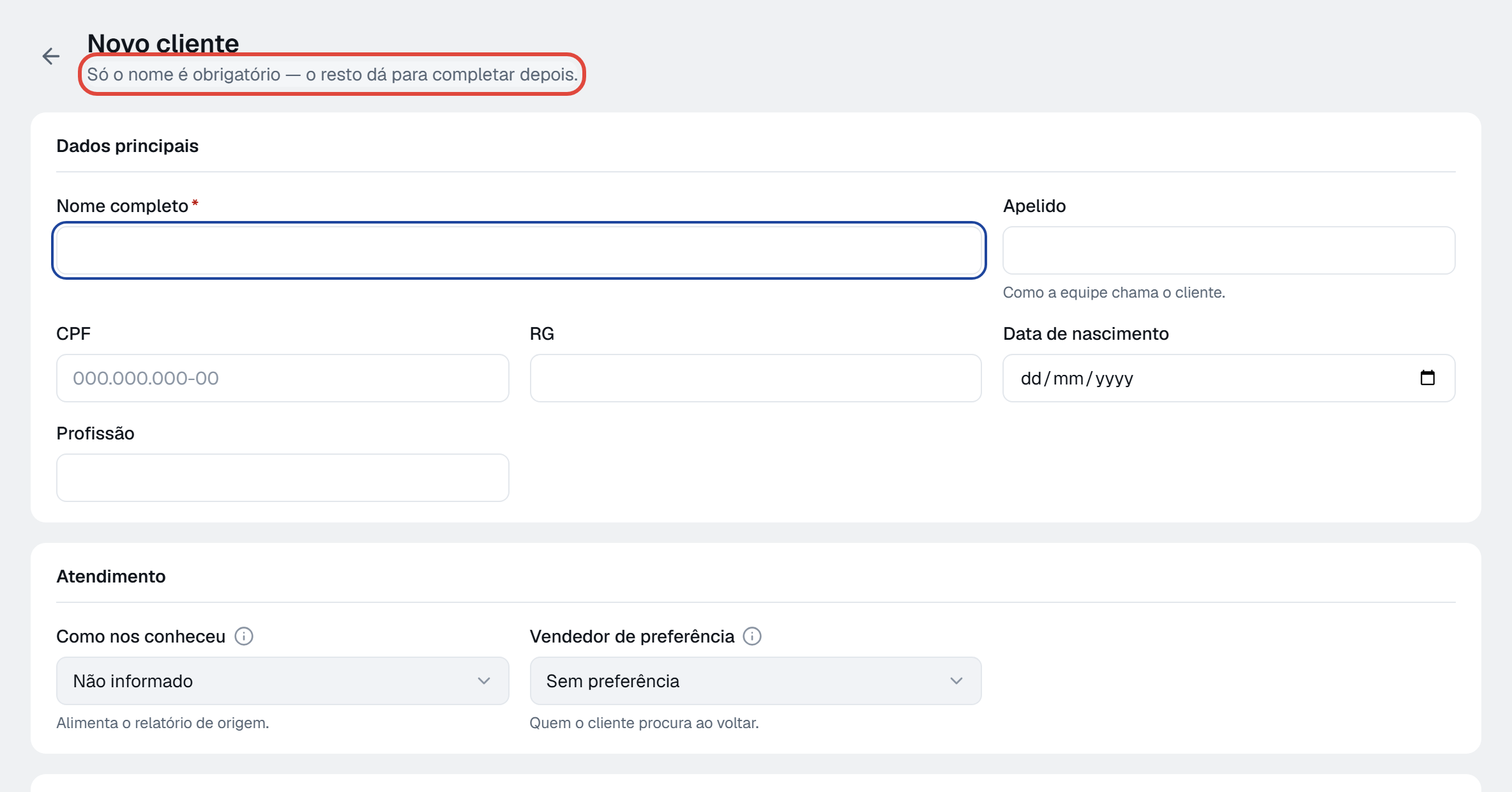Image resolution: width=1512 pixels, height=792 pixels.
Task: Go back with the left arrow icon
Action: pos(51,56)
